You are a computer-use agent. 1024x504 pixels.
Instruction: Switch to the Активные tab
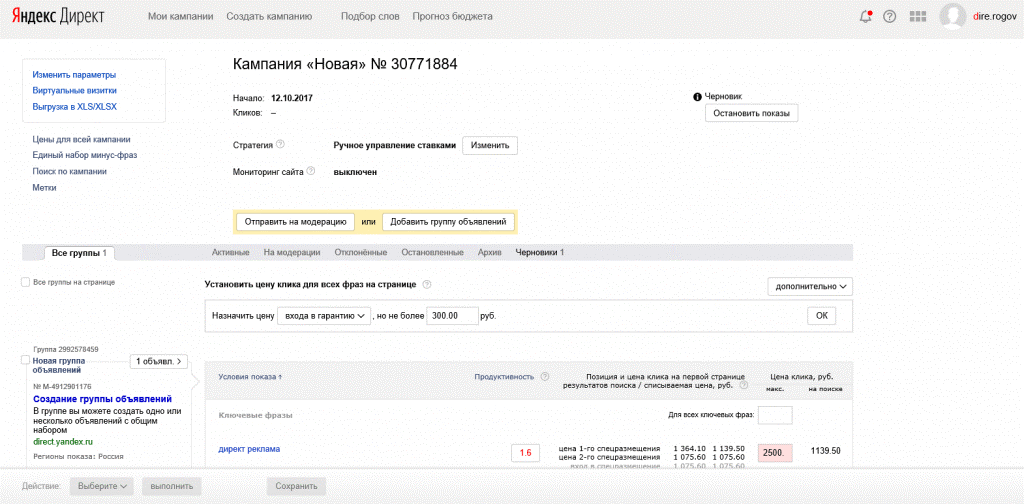pos(231,253)
